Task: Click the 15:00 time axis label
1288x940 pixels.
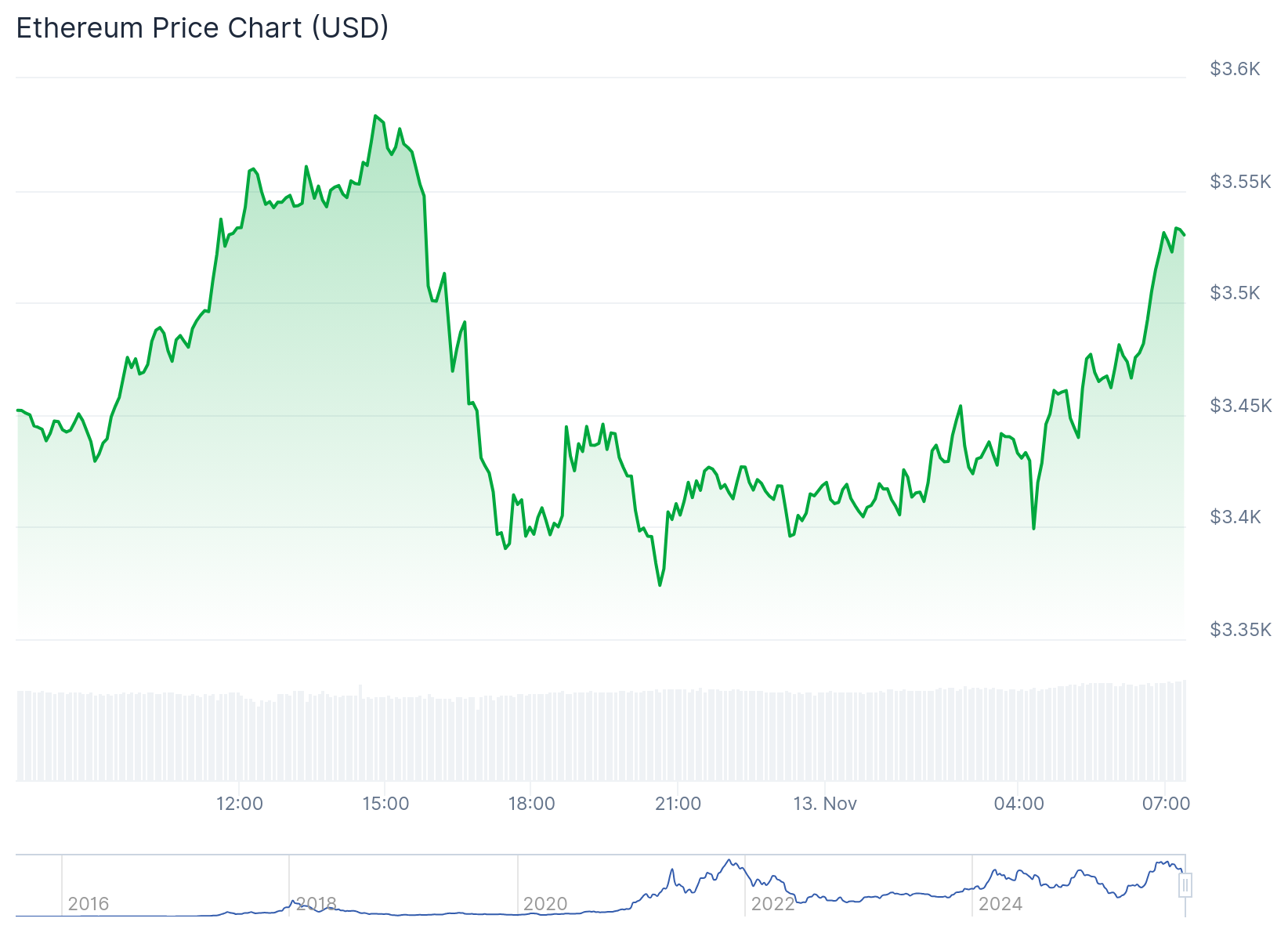Action: pos(385,804)
